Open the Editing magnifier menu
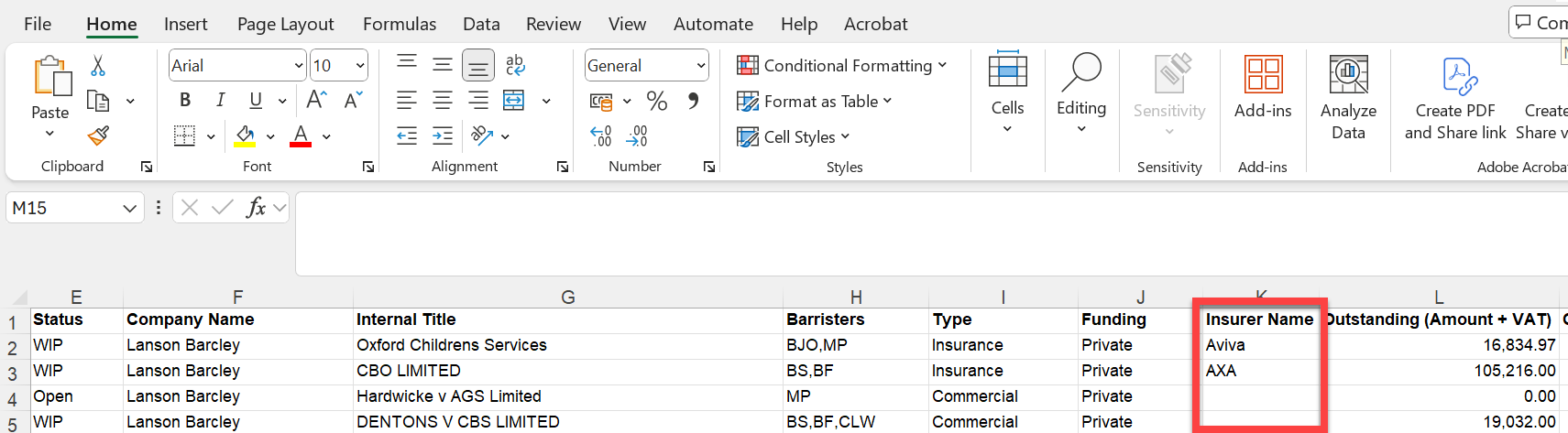 click(1081, 92)
